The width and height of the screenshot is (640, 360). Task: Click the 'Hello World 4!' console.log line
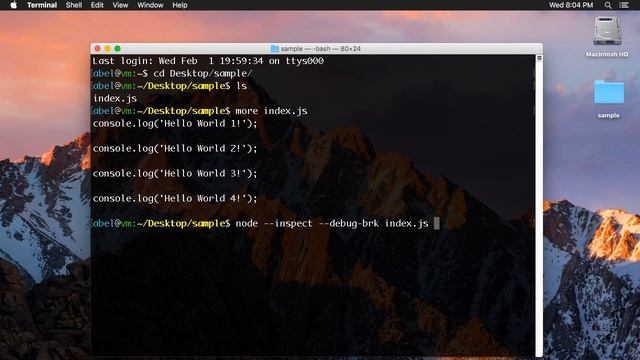coord(175,198)
